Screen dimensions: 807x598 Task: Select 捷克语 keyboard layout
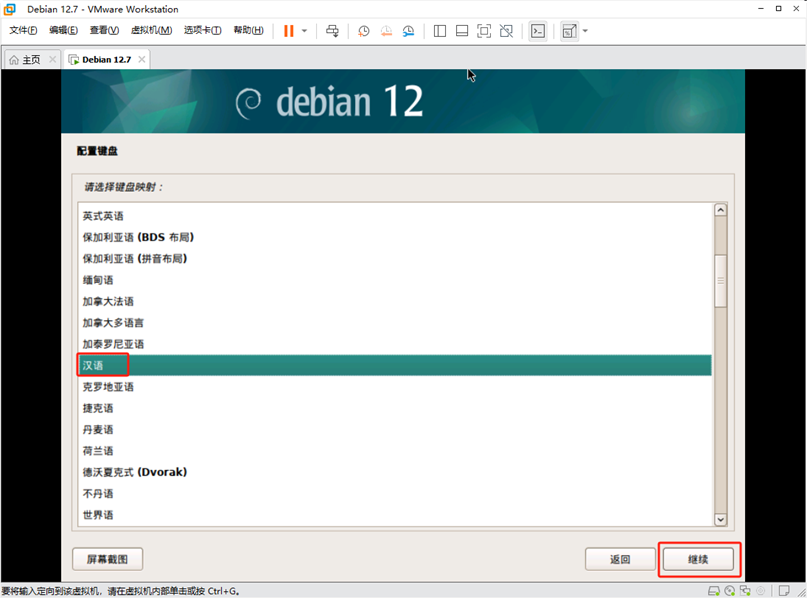point(395,408)
